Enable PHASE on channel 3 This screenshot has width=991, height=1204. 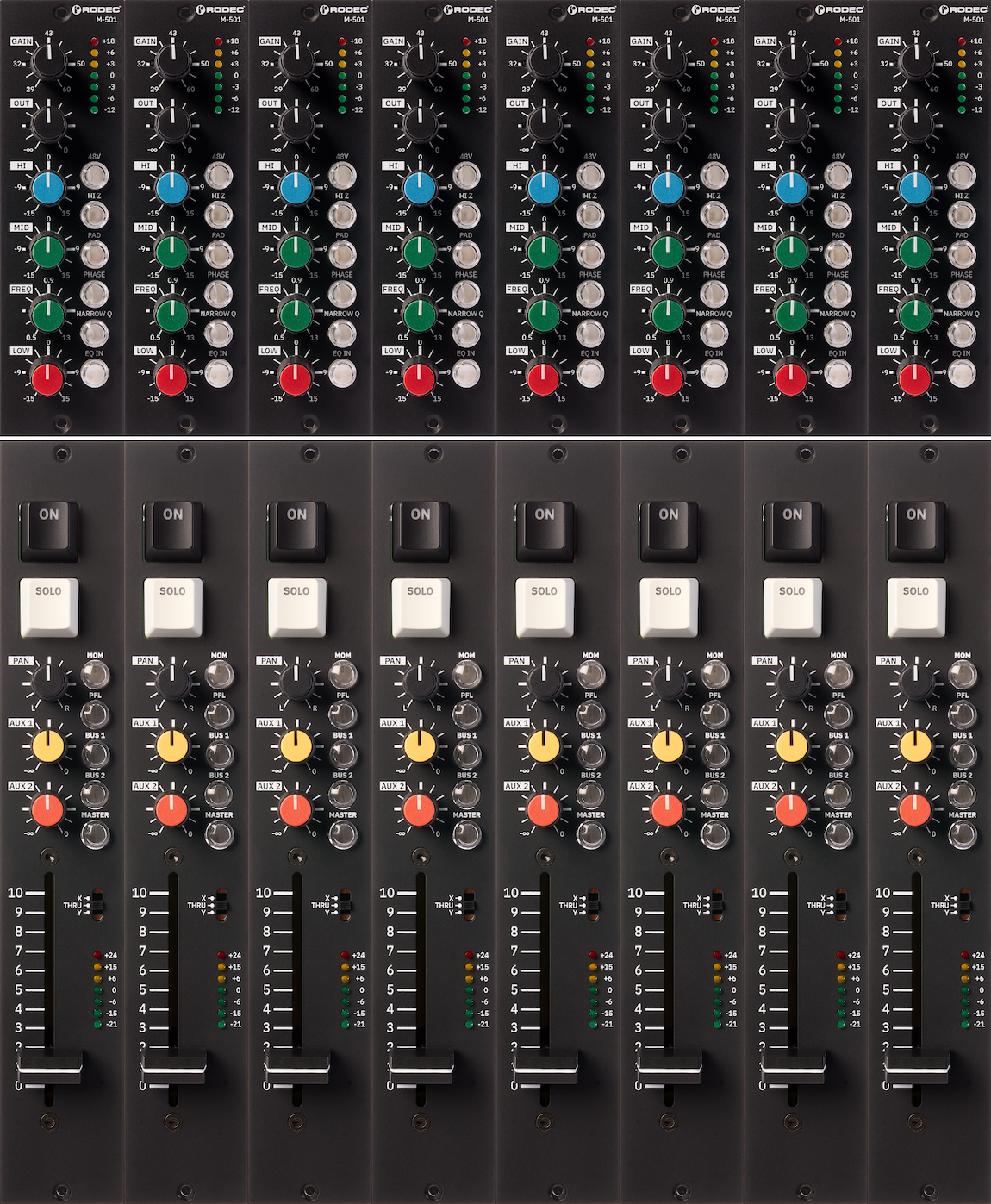[343, 294]
